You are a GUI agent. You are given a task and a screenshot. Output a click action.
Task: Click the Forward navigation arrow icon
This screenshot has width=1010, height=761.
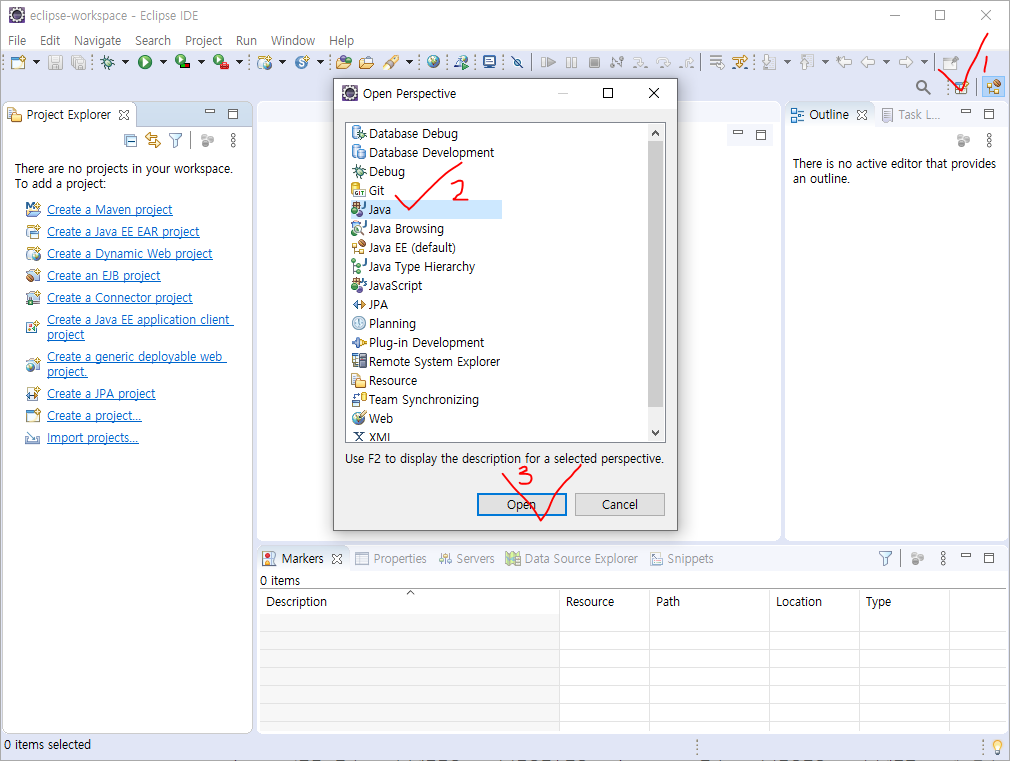(906, 63)
